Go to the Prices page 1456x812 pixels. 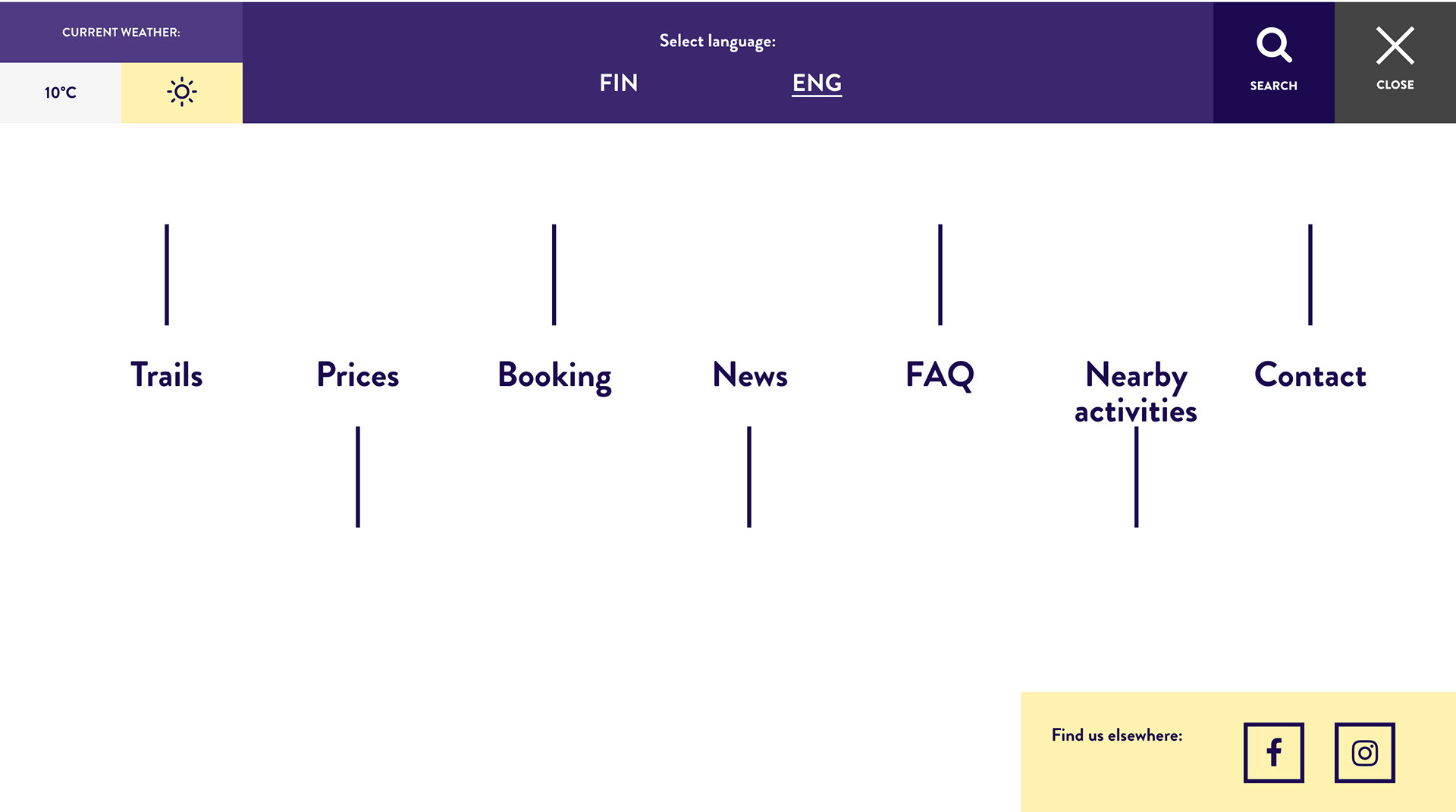[x=358, y=375]
